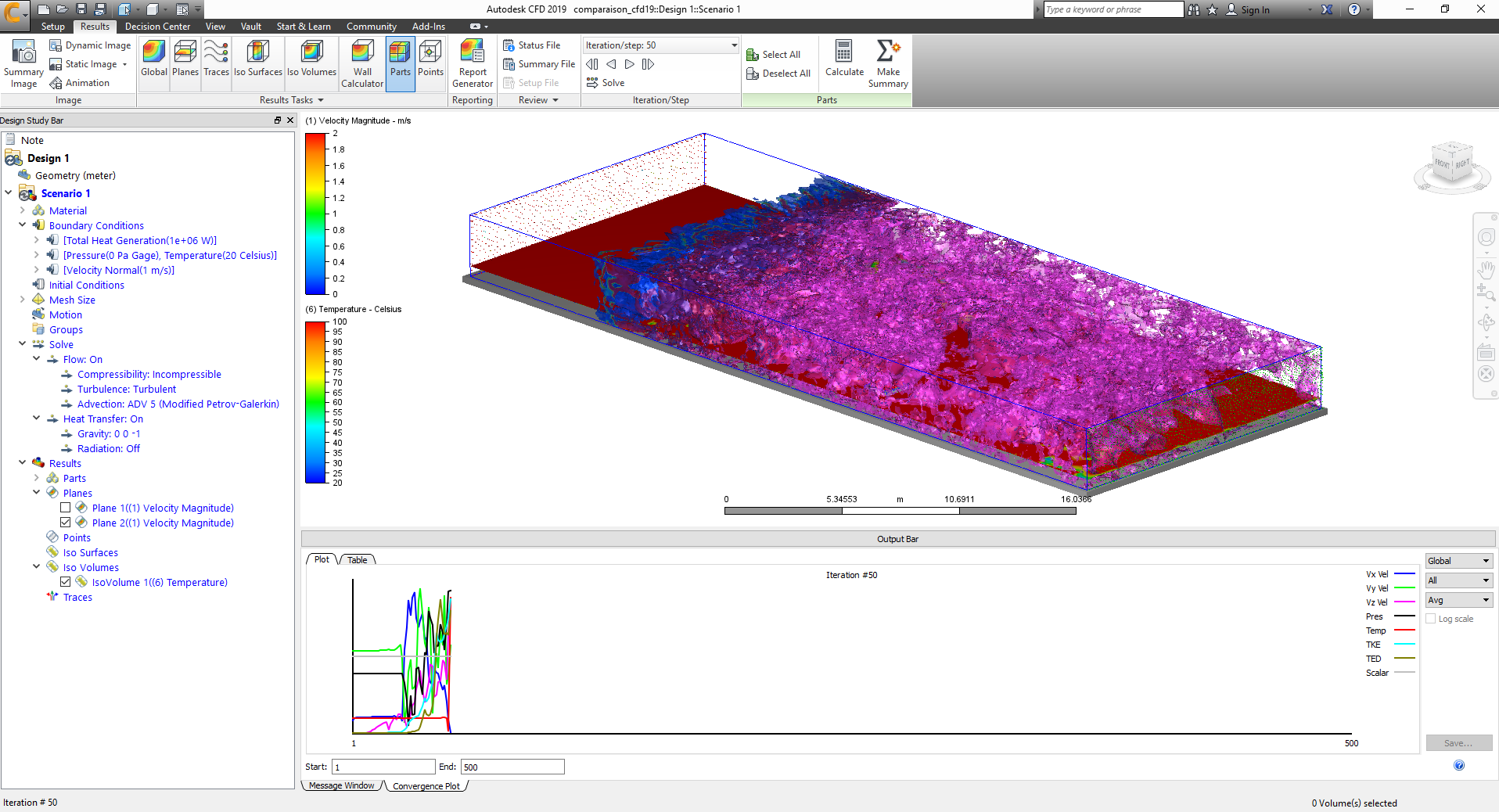Click the Make Summary icon
This screenshot has width=1499, height=812.
887,63
